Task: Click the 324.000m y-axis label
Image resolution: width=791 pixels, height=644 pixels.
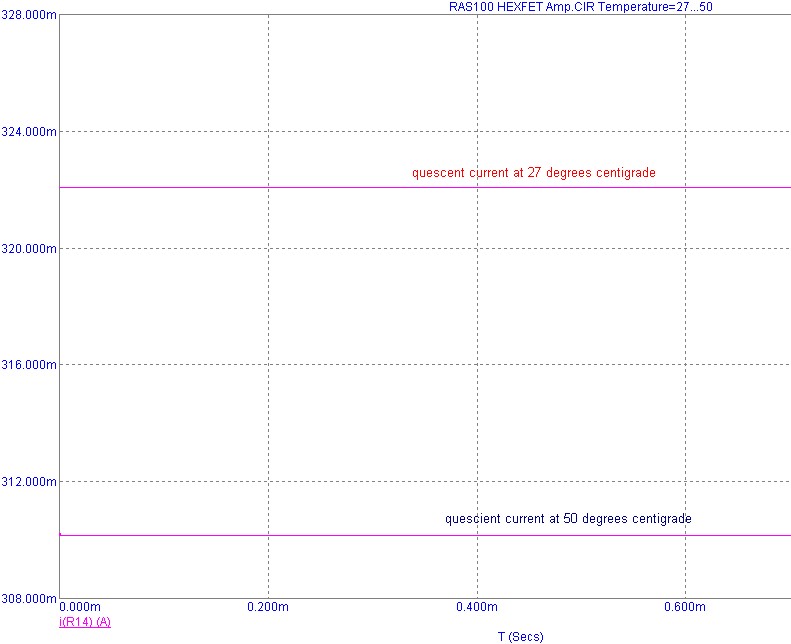Action: tap(29, 132)
